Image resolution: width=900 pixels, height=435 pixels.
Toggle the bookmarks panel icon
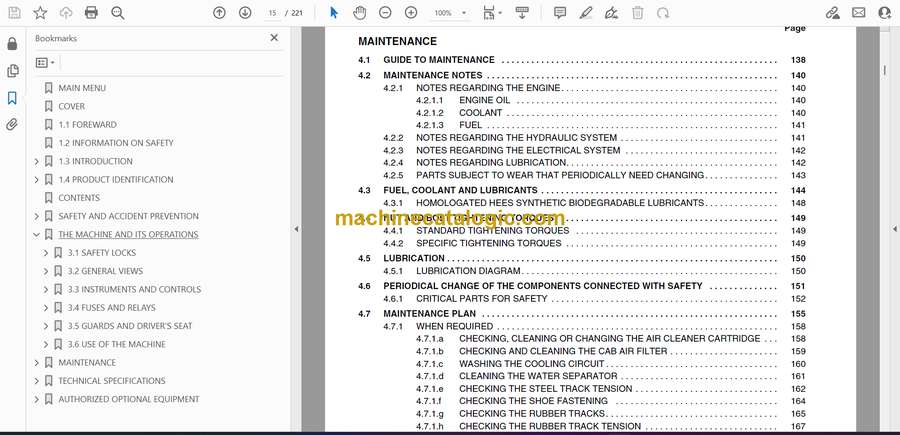coord(12,98)
